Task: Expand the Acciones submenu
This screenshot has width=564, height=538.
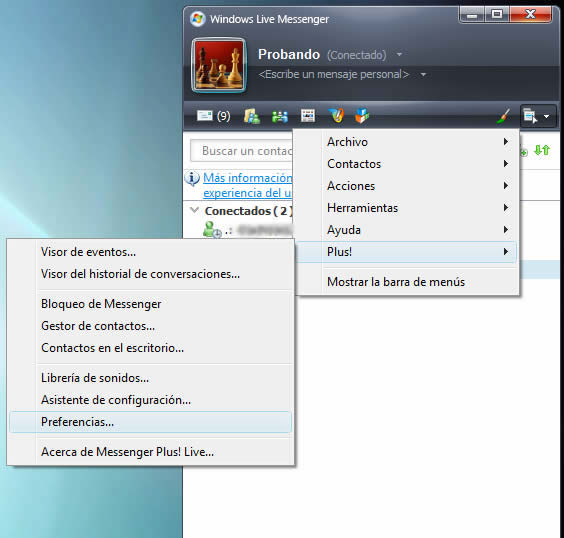Action: pyautogui.click(x=407, y=186)
